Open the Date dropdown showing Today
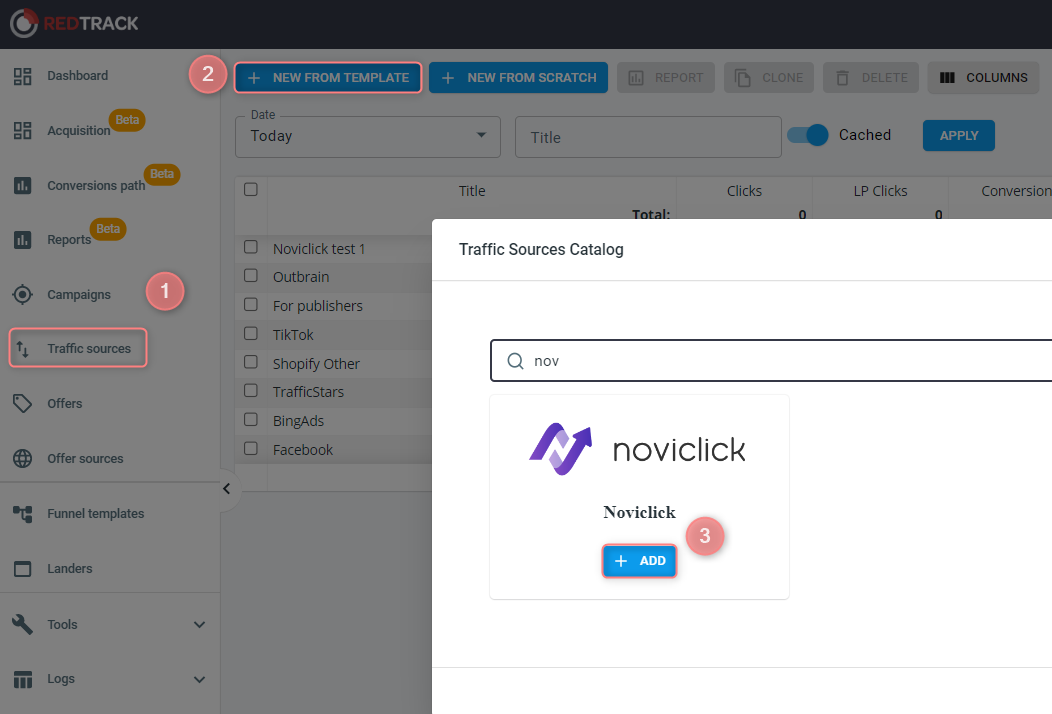This screenshot has width=1052, height=714. [x=368, y=137]
